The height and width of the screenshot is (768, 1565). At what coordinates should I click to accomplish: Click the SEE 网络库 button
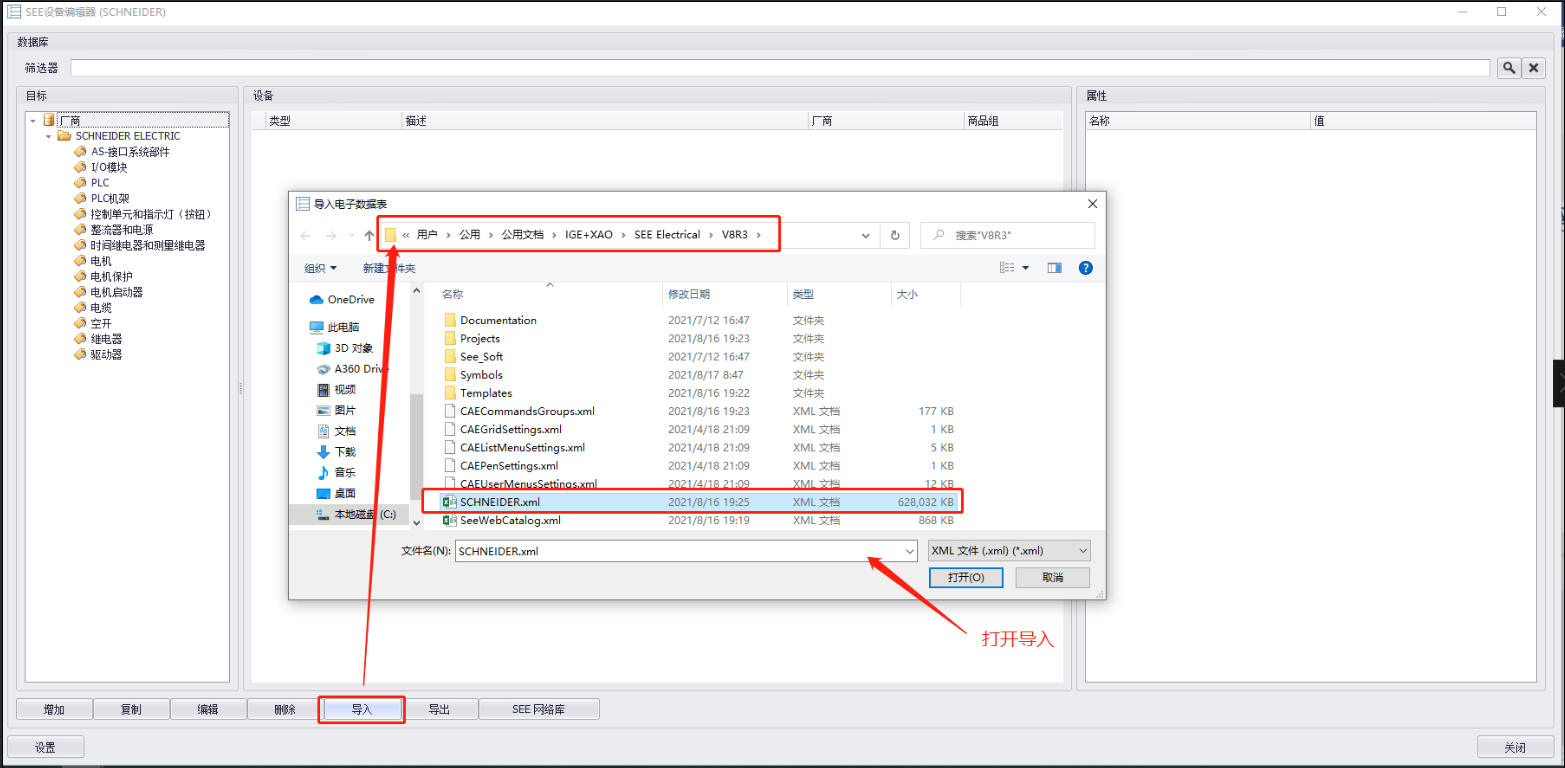tap(539, 709)
